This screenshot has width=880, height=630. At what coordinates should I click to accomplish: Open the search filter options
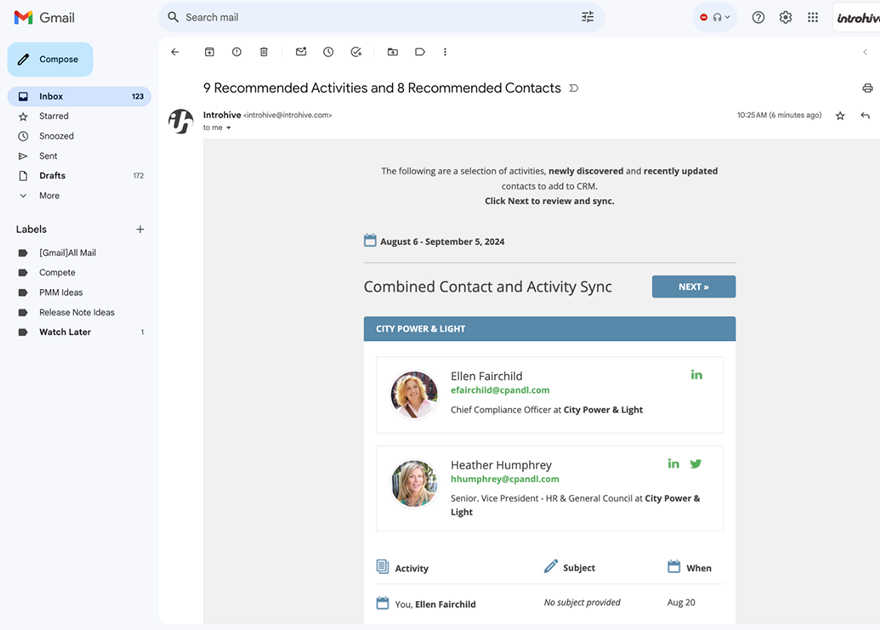[x=587, y=17]
